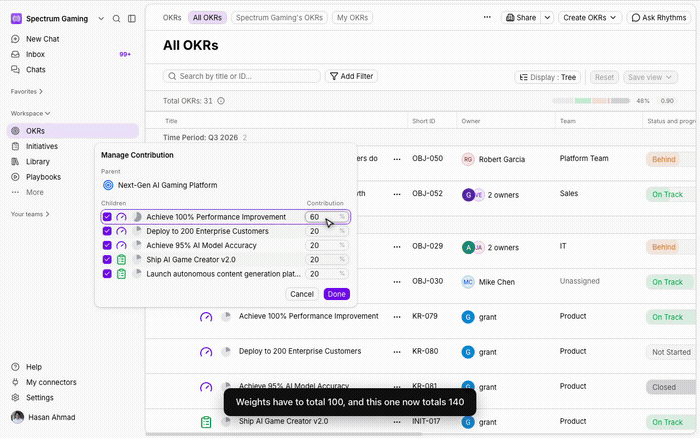Click Cancel in Manage Contribution dialog
The height and width of the screenshot is (438, 700).
tap(302, 294)
